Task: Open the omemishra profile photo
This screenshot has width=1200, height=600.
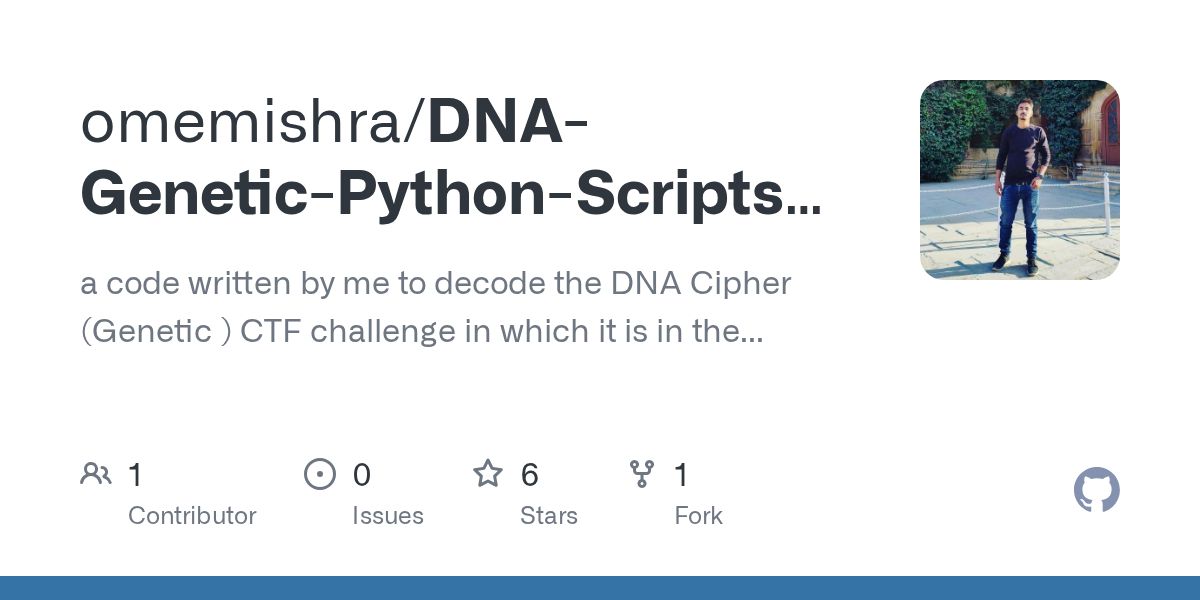Action: (1019, 180)
